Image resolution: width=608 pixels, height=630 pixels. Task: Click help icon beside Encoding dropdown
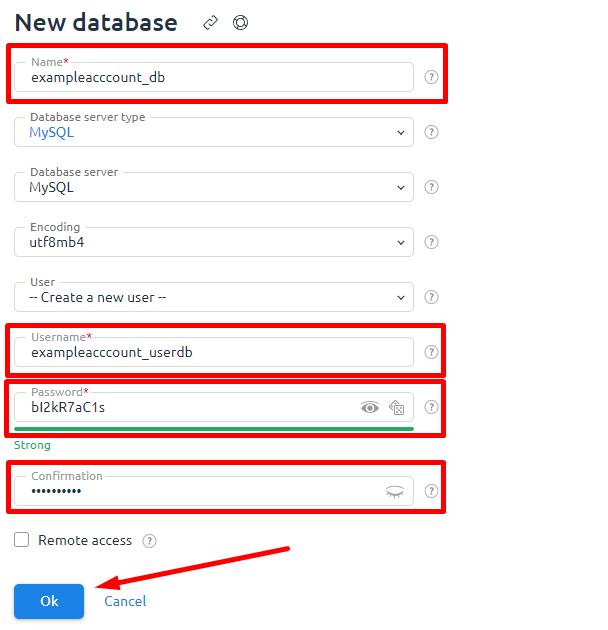(x=431, y=242)
